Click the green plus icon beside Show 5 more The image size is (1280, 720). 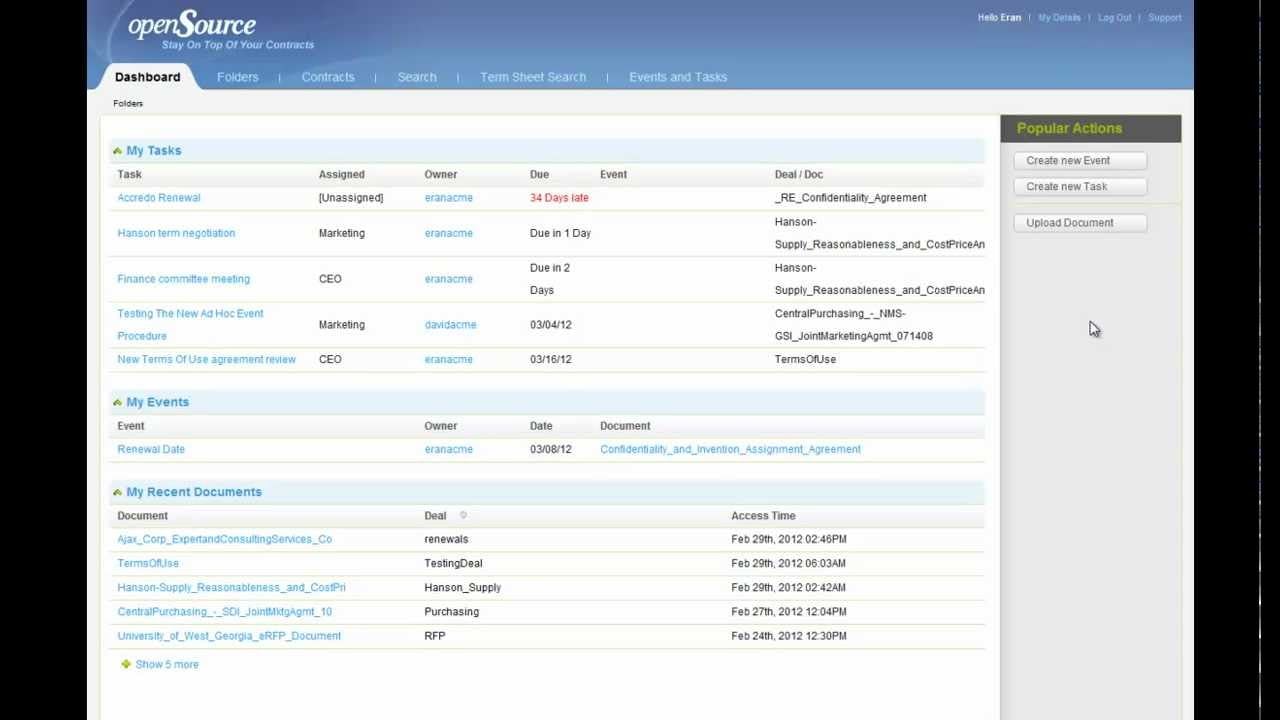[x=125, y=664]
